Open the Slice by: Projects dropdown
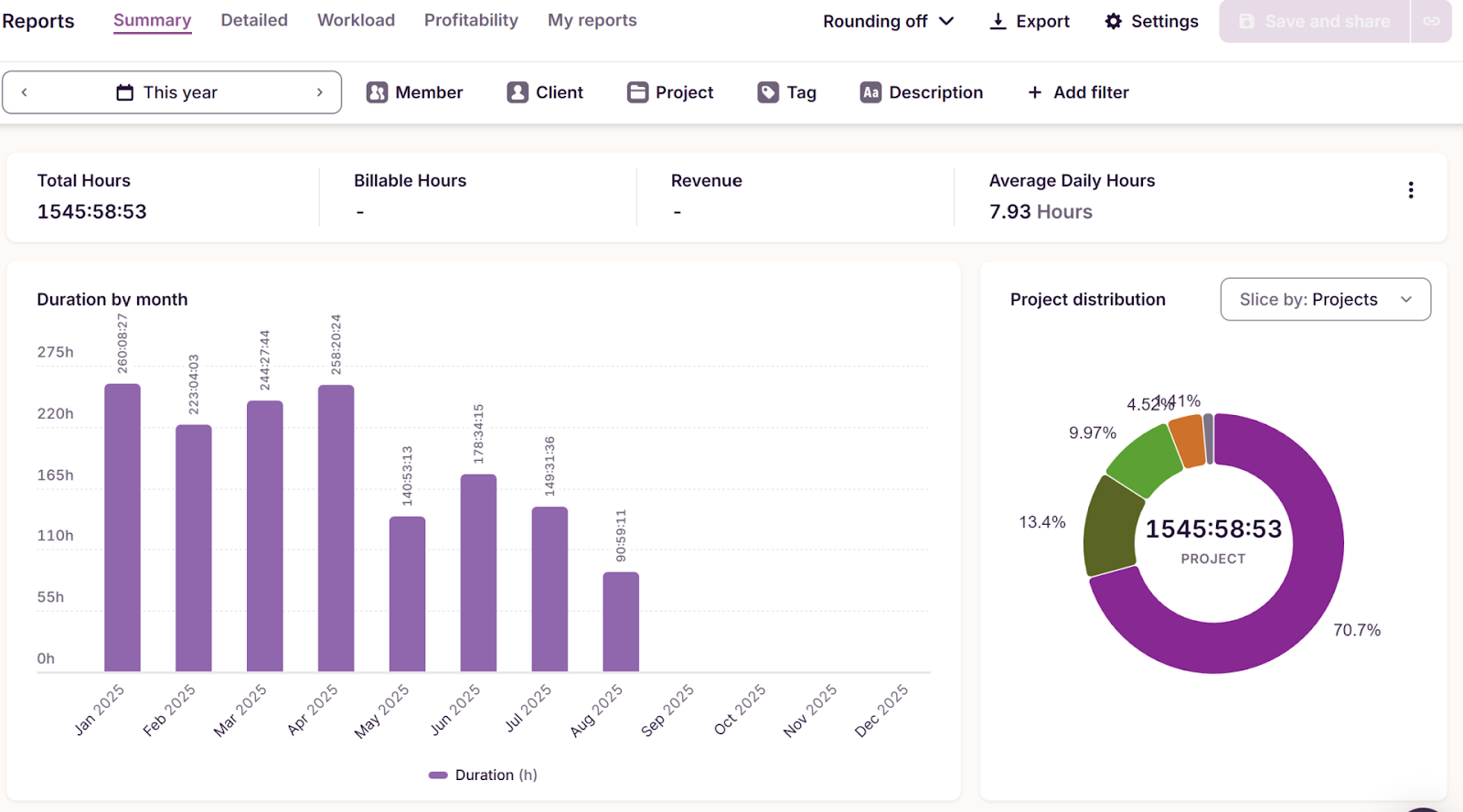The image size is (1463, 812). 1325,300
